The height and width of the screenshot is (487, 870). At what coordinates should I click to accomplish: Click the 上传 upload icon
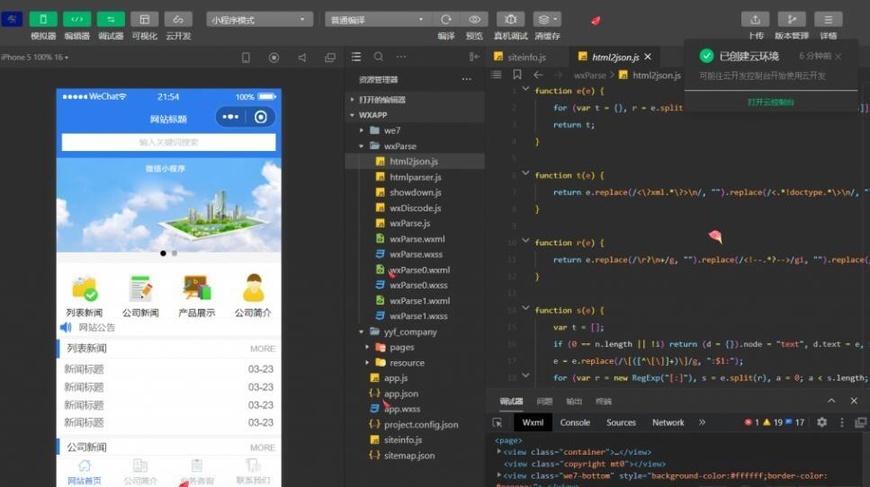[756, 19]
